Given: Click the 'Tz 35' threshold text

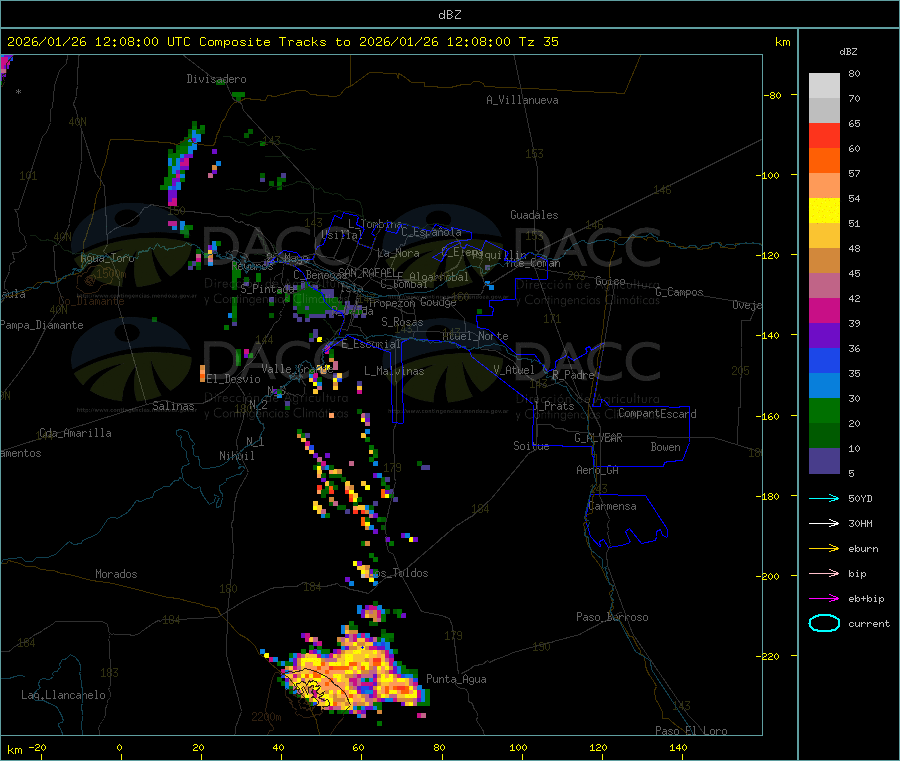Looking at the screenshot, I should coord(538,42).
